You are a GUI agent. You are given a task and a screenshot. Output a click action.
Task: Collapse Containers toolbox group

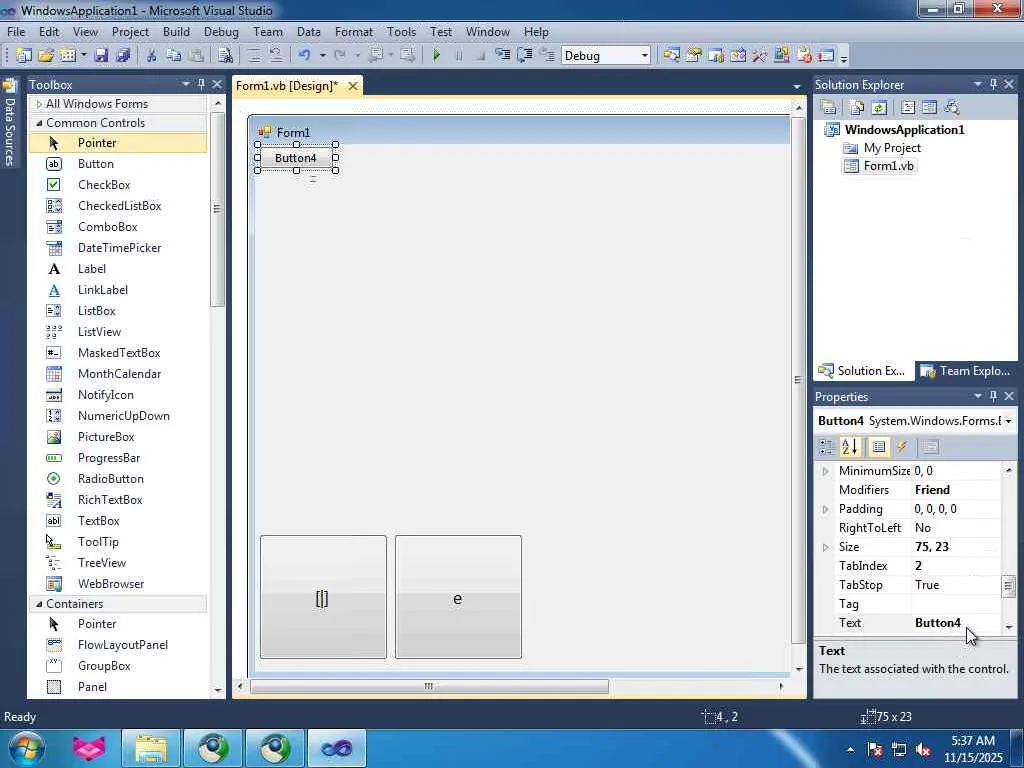[x=39, y=604]
